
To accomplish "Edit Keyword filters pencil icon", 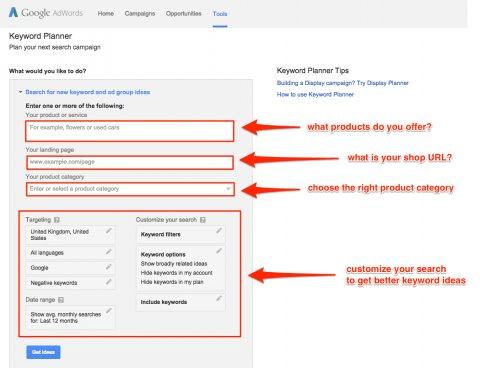I will tap(219, 230).
